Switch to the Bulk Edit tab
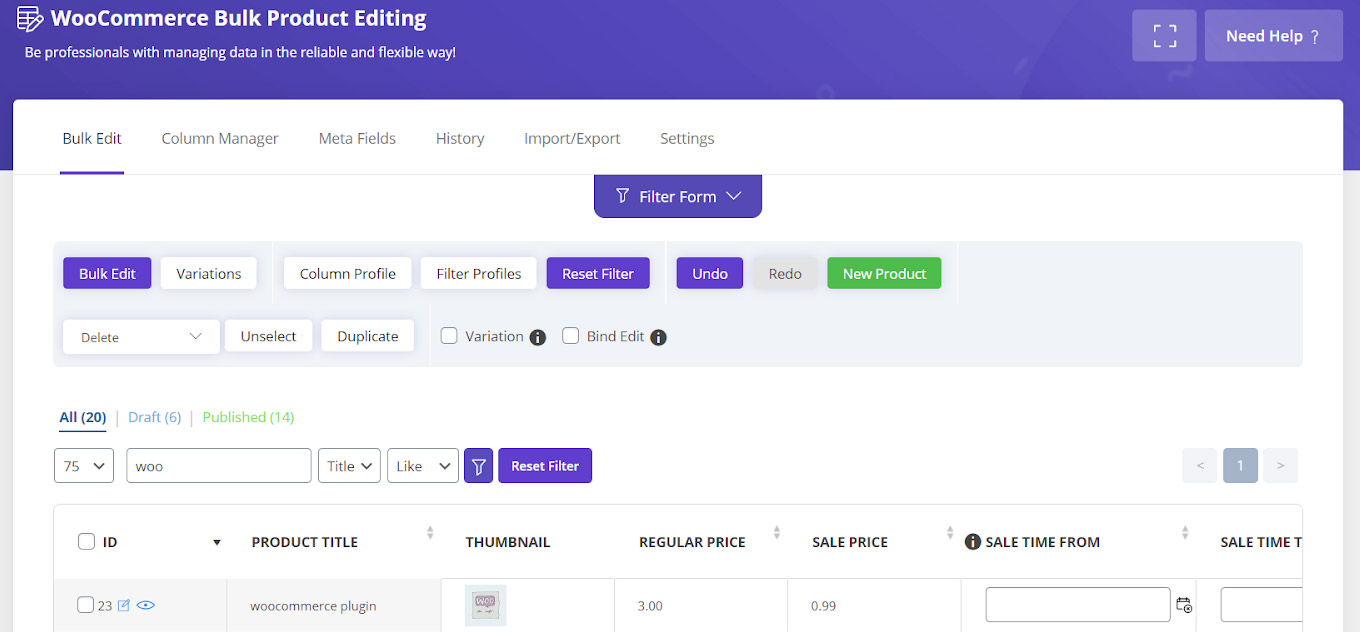Screen dimensions: 1360x632 (x=92, y=139)
